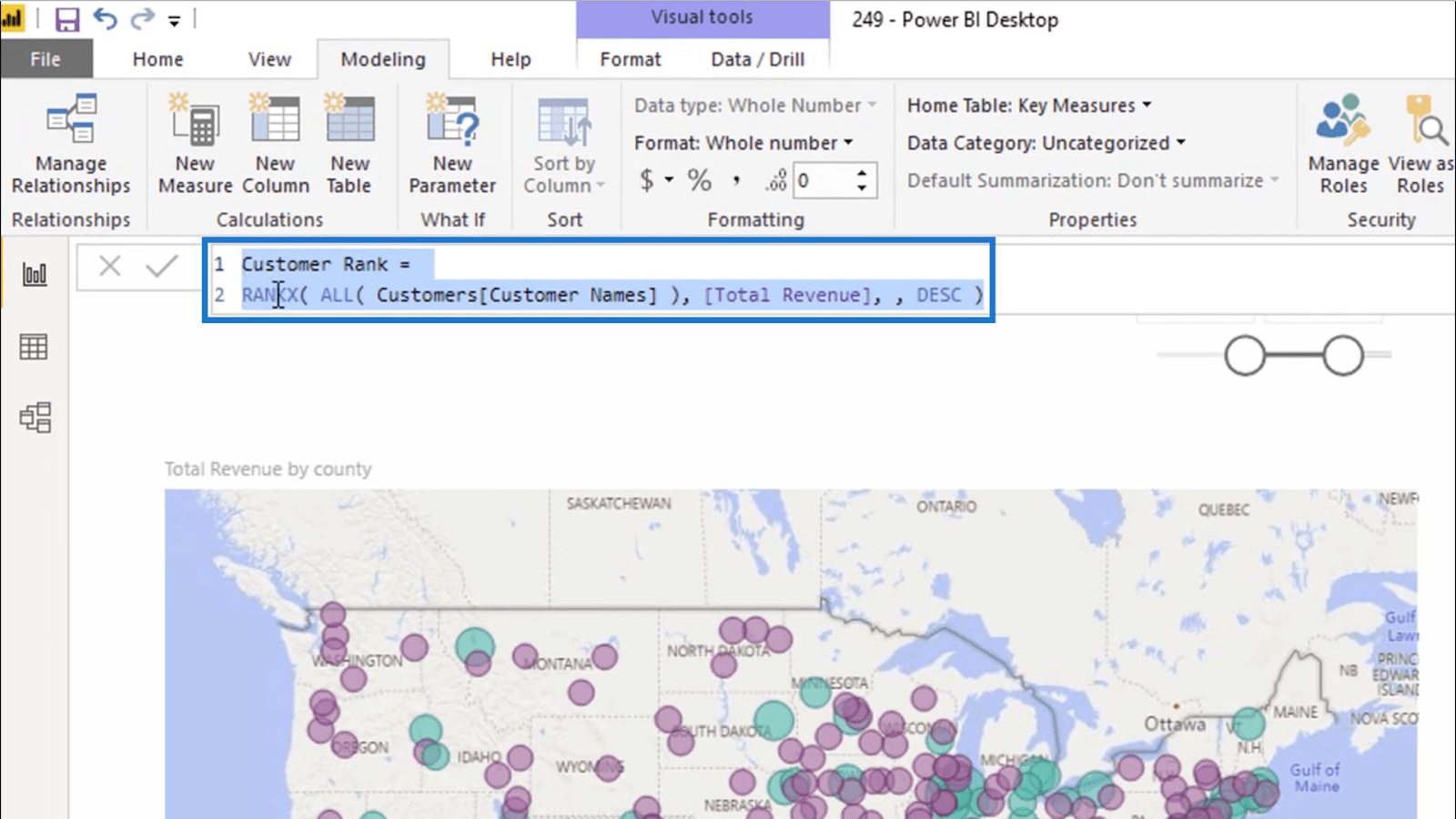This screenshot has width=1456, height=819.
Task: Click the Redo arrow icon
Action: [x=142, y=19]
